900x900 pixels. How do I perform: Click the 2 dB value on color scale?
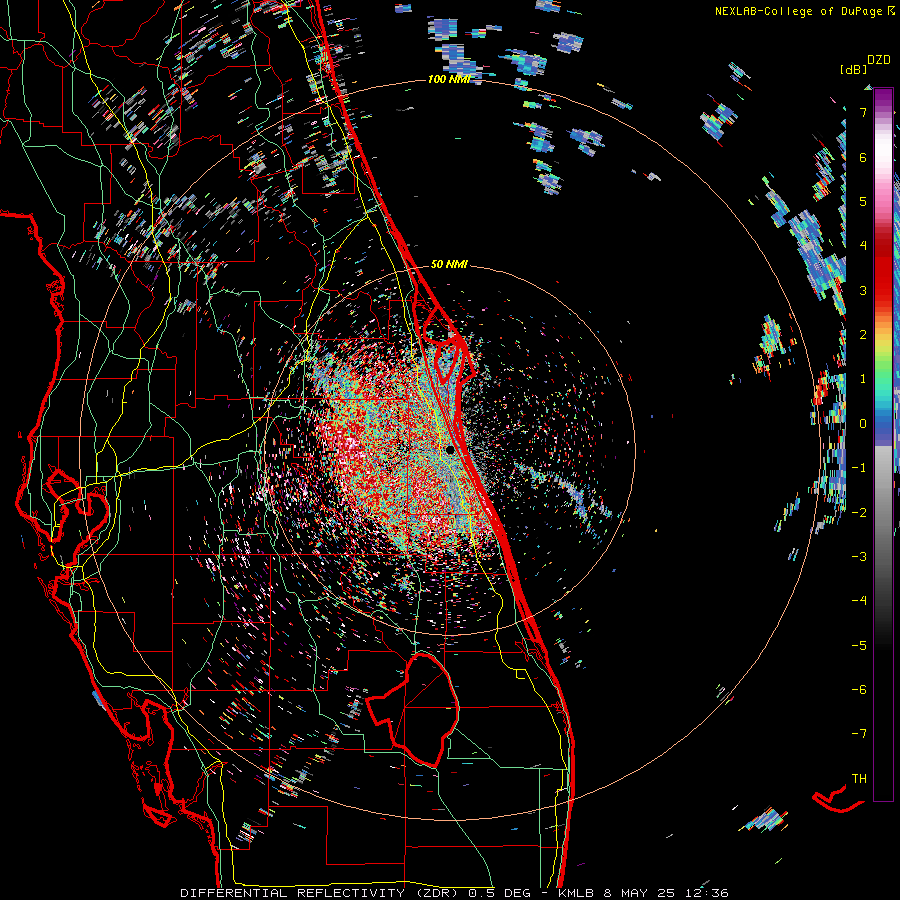[x=863, y=335]
